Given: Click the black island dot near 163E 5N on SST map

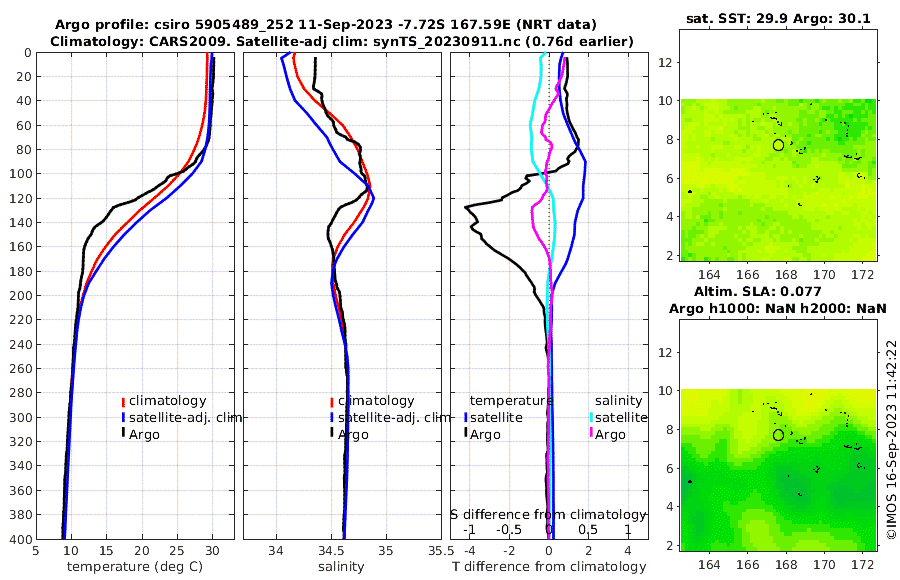Looking at the screenshot, I should [690, 191].
